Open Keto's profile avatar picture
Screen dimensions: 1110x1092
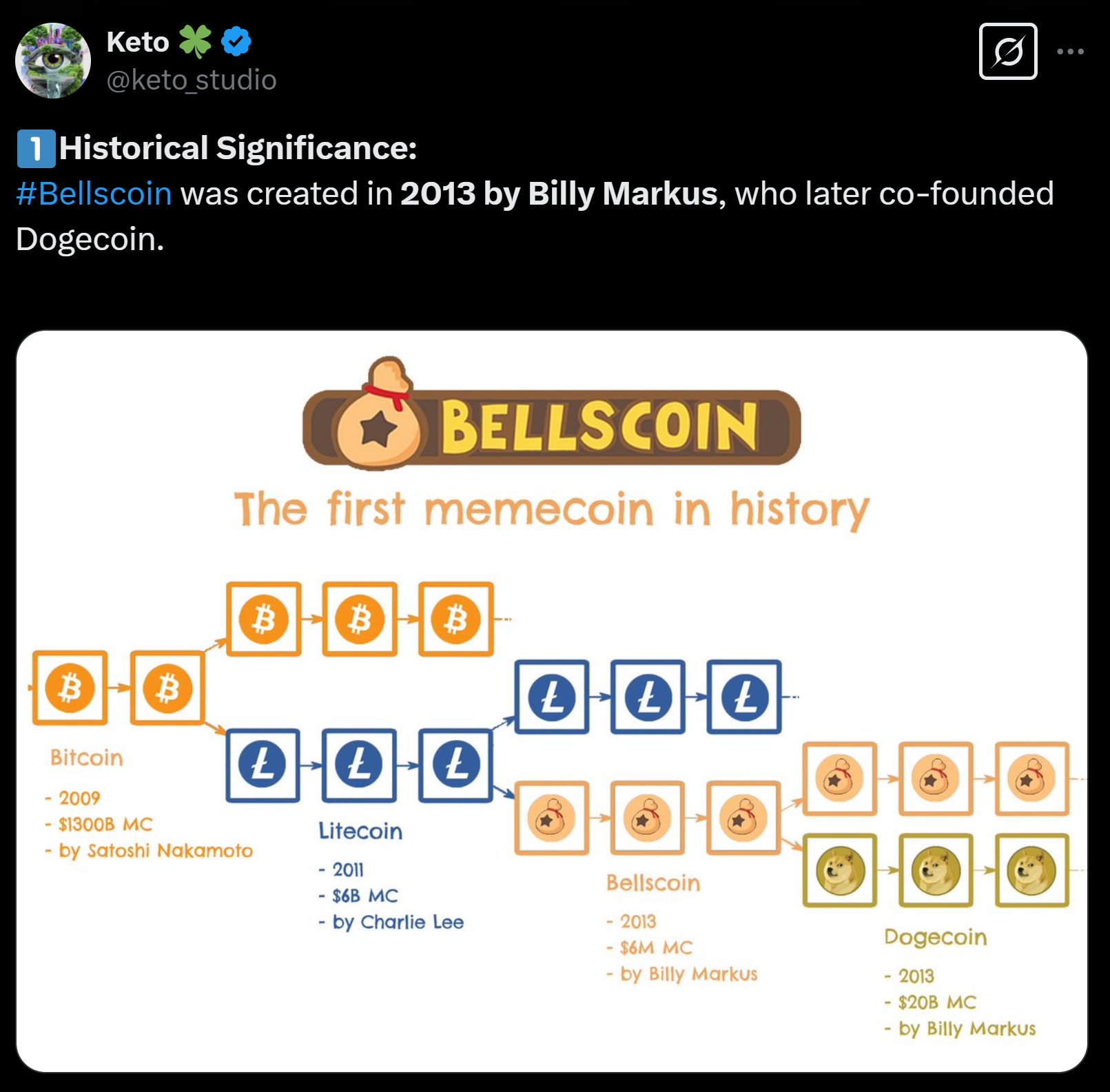(x=53, y=61)
